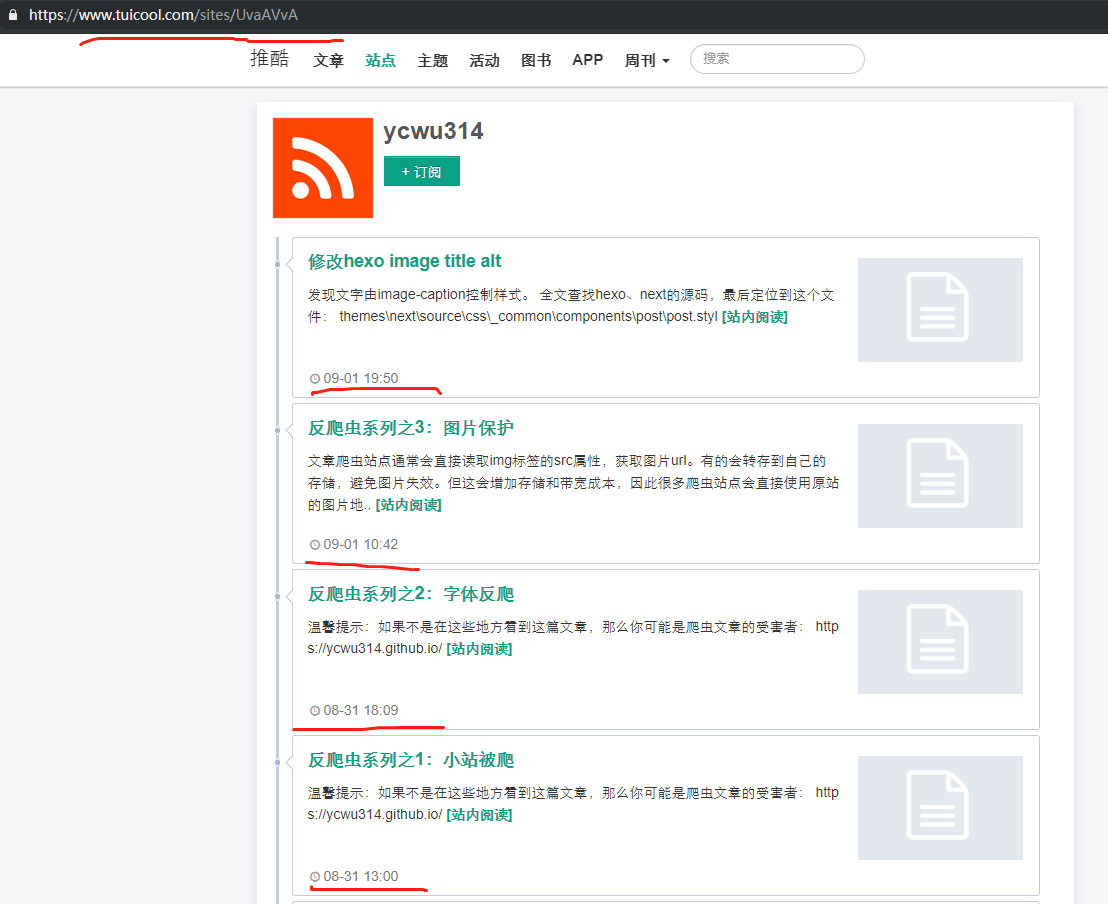The width and height of the screenshot is (1108, 904).
Task: Select the 站点 navigation tab
Action: pyautogui.click(x=380, y=60)
